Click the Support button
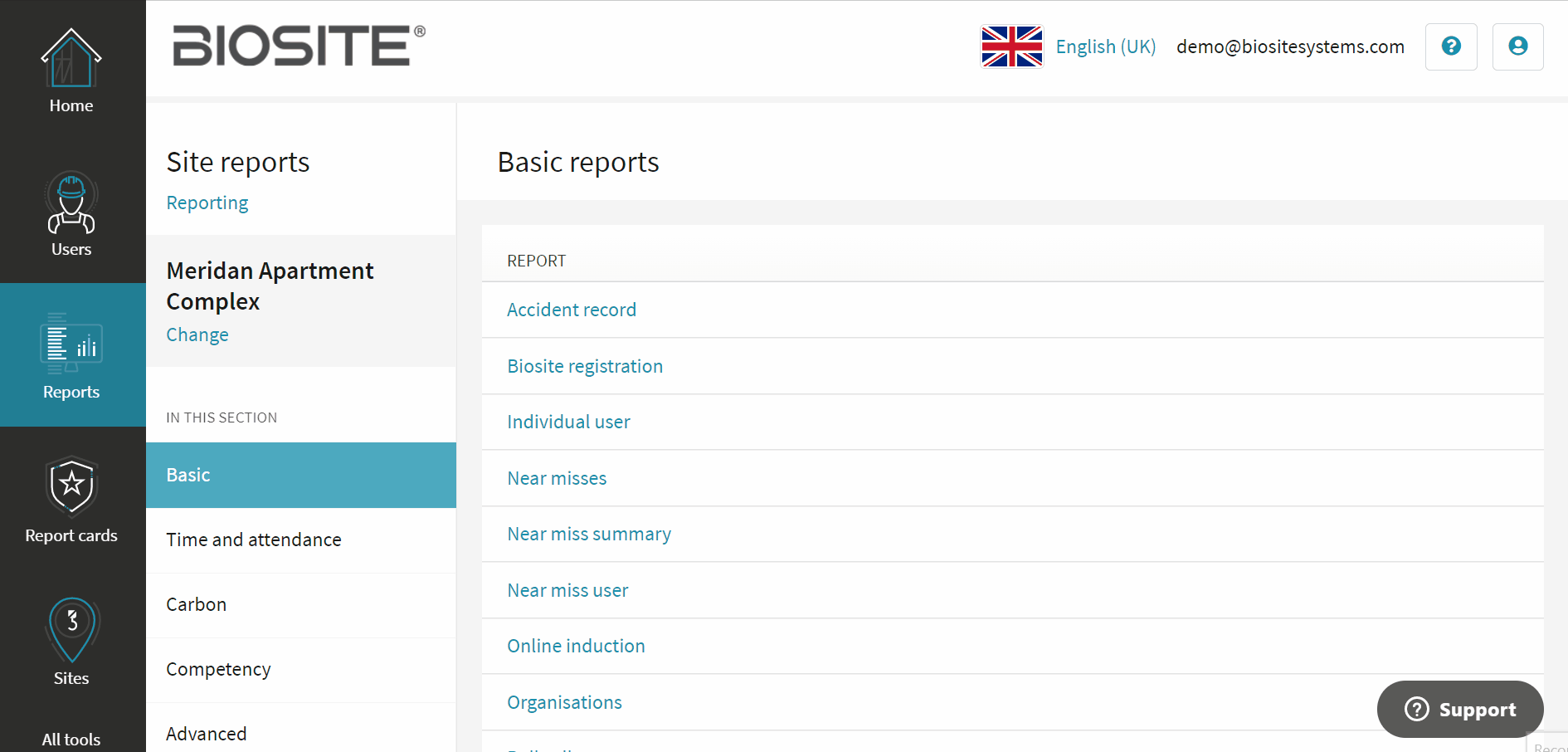The width and height of the screenshot is (1568, 752). coord(1460,709)
